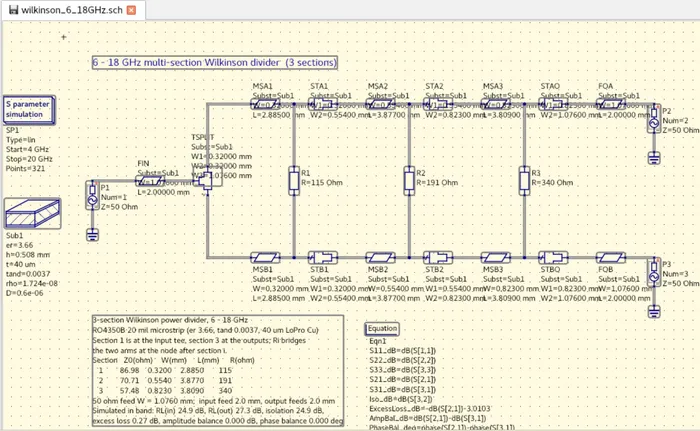Click er=3.66 substrate property

click(x=19, y=245)
